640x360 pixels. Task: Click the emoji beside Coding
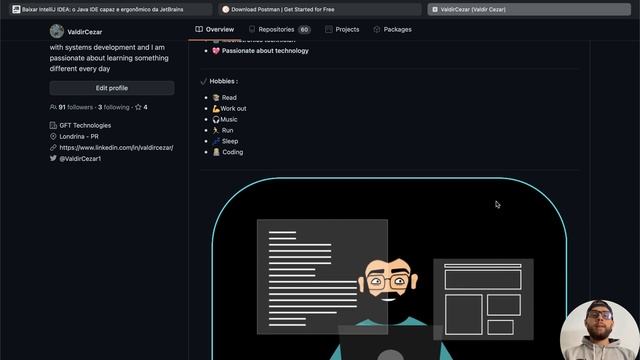click(x=216, y=152)
